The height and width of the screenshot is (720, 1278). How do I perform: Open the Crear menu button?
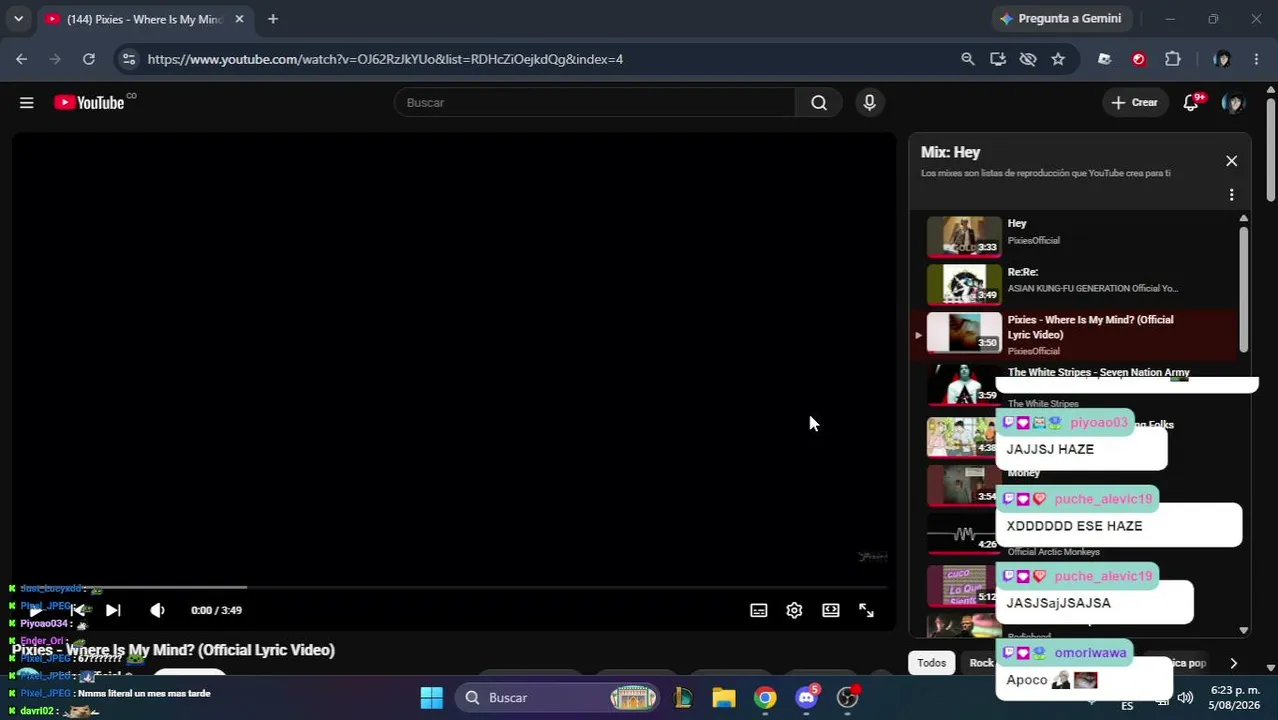[1134, 103]
